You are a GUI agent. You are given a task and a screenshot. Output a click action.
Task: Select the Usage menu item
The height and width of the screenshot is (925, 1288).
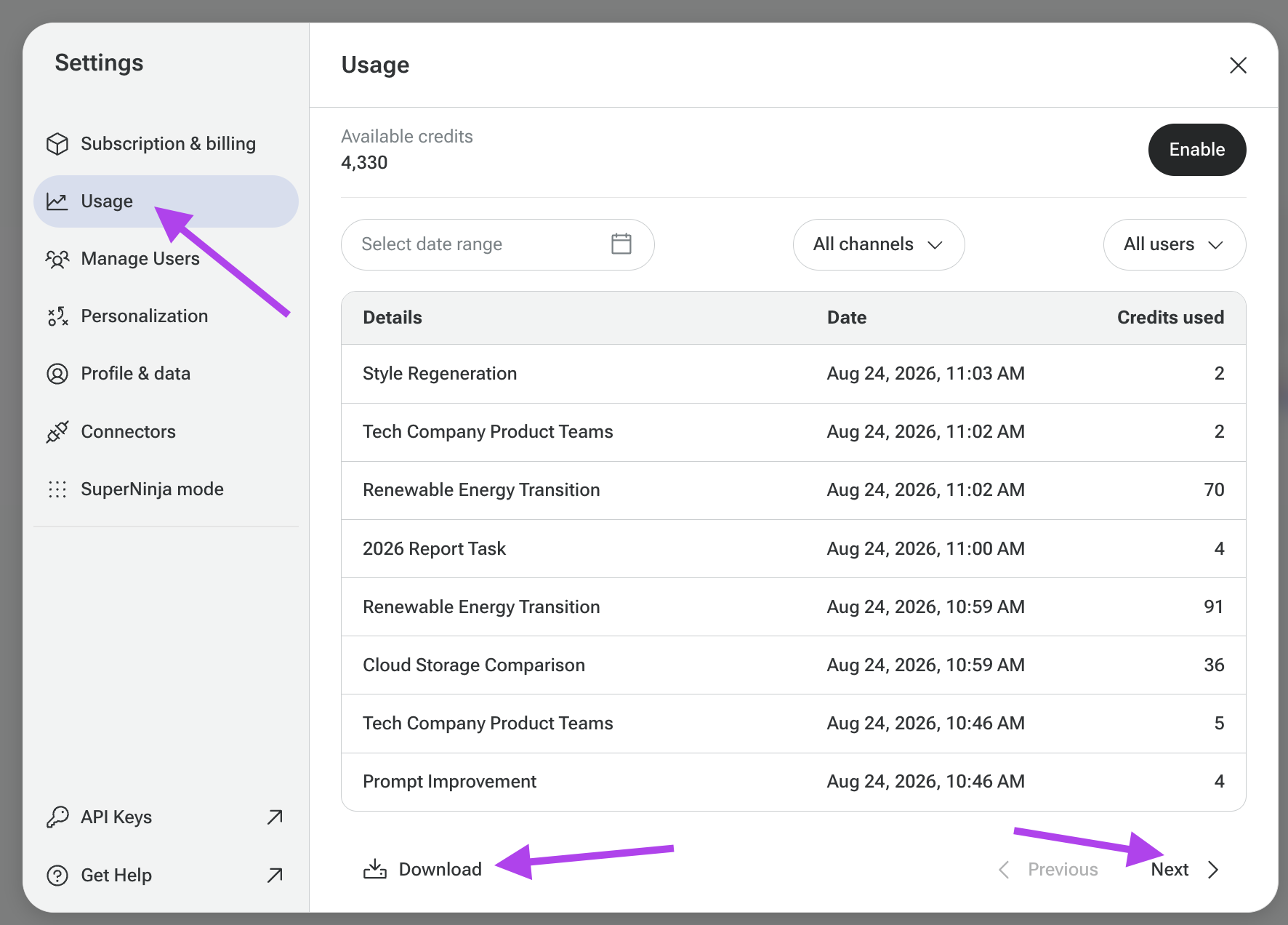(166, 201)
